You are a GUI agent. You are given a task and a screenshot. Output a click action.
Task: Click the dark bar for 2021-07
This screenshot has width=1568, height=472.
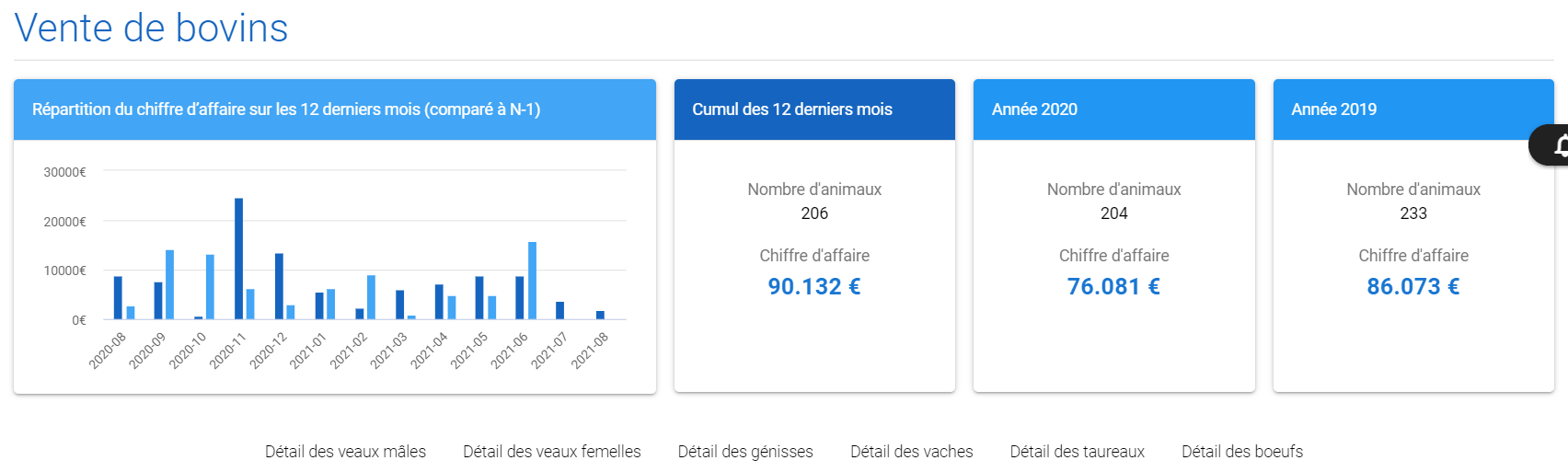559,310
